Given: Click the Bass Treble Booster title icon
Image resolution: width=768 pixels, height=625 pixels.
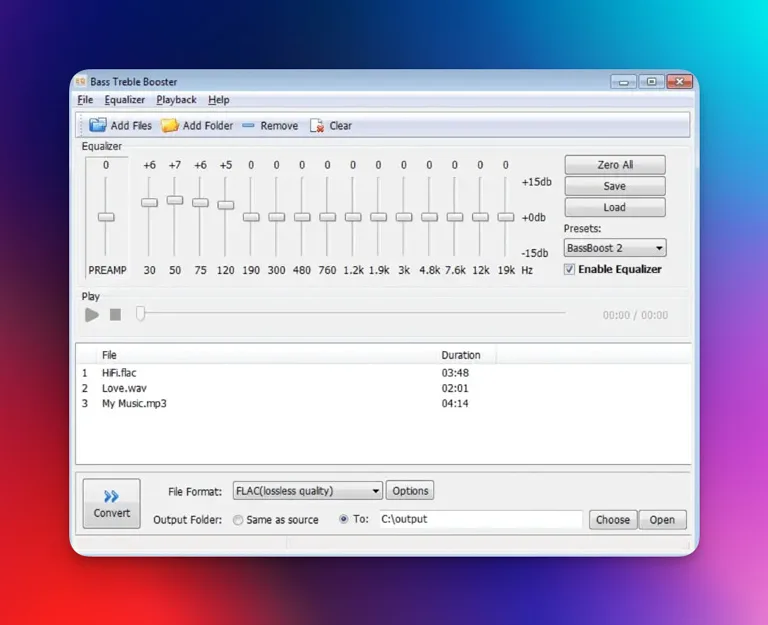Looking at the screenshot, I should click(x=81, y=81).
